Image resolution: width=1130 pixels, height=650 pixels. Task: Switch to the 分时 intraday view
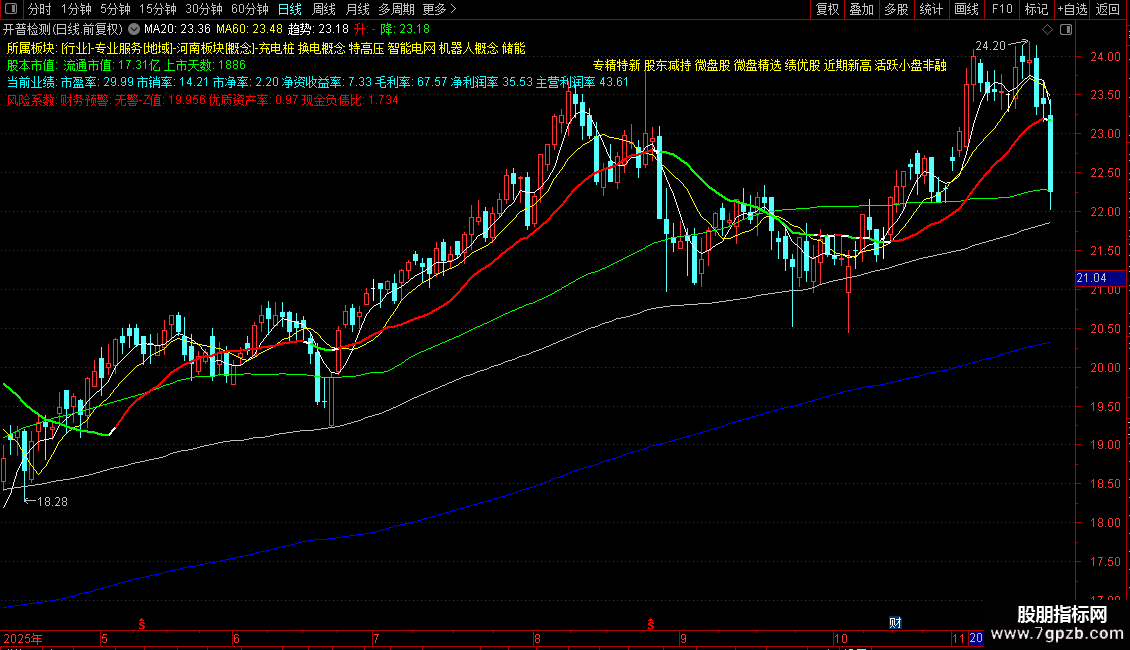point(40,9)
